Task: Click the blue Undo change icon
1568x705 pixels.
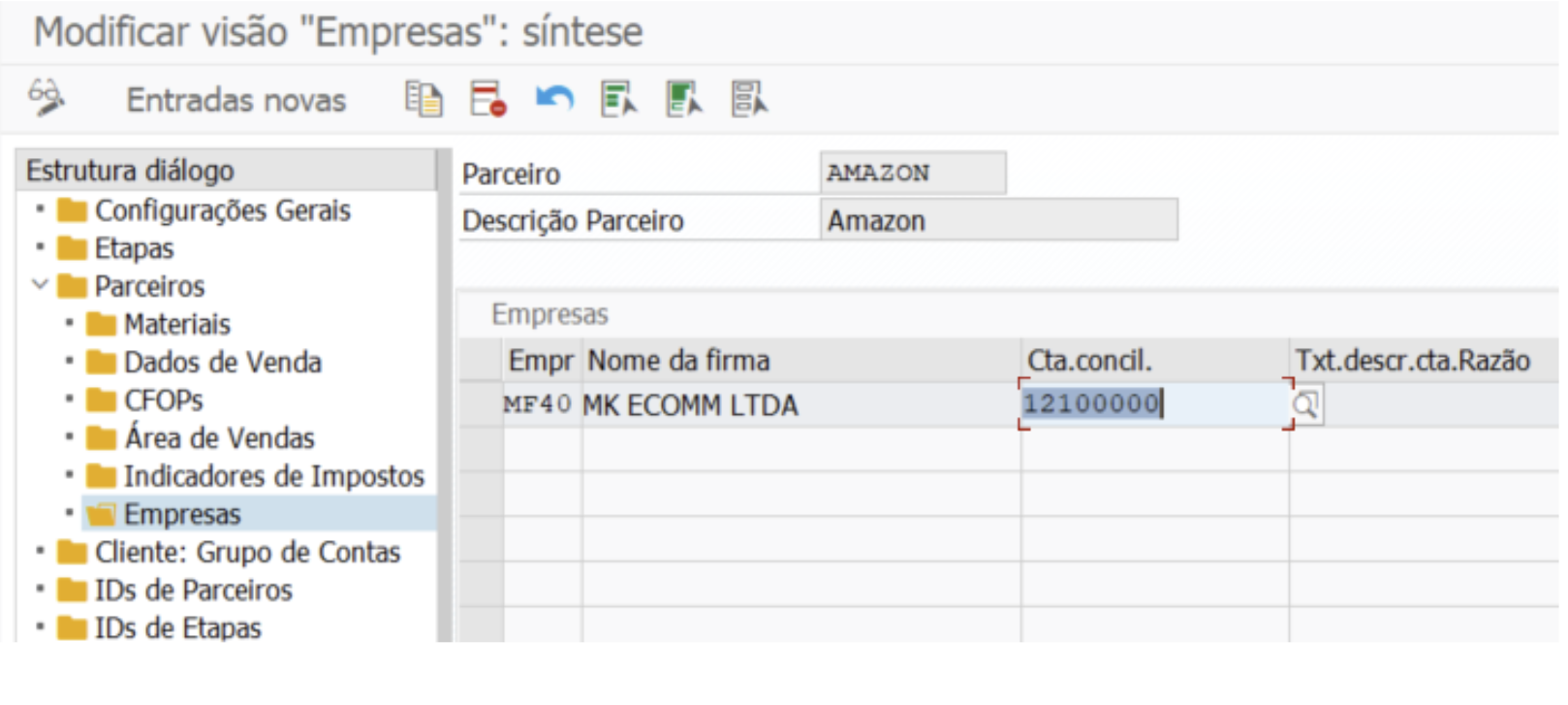Action: (x=554, y=99)
